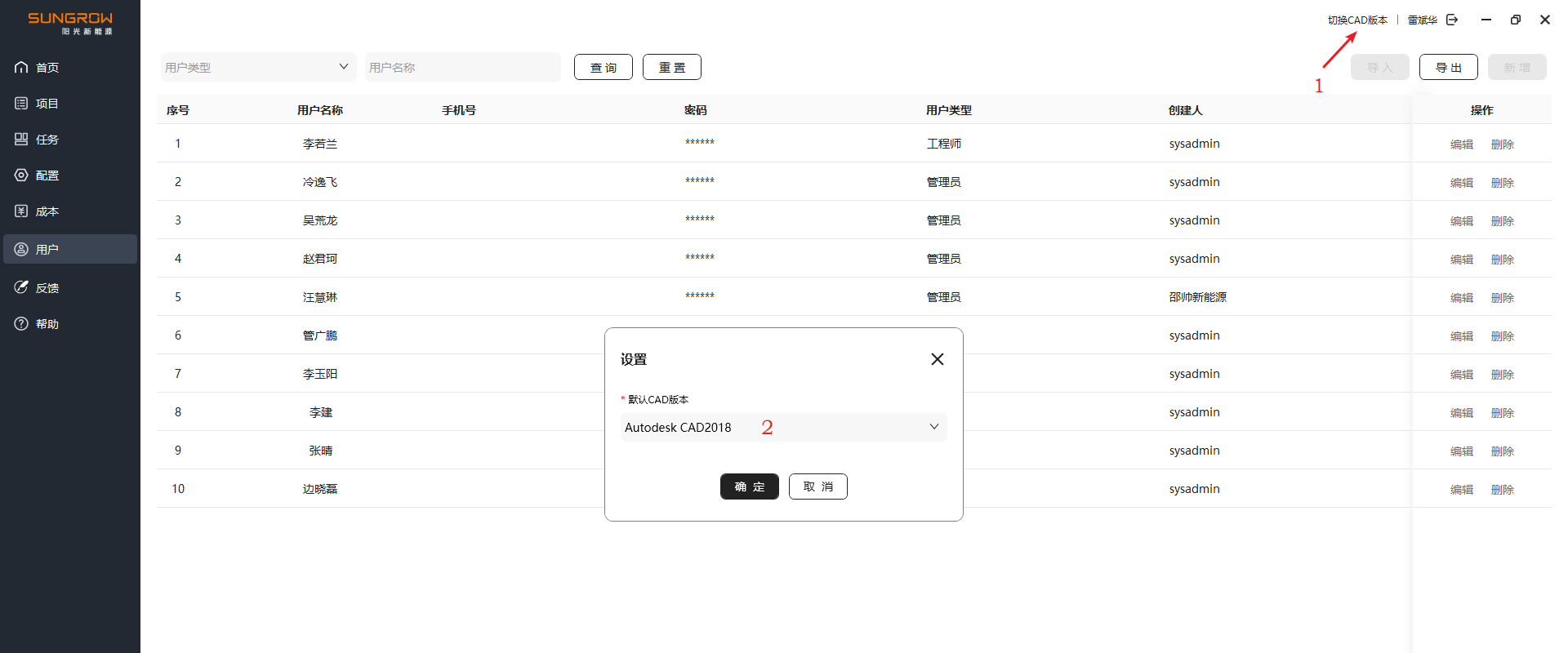The width and height of the screenshot is (1568, 653).
Task: Click the 查询 search button
Action: (603, 67)
